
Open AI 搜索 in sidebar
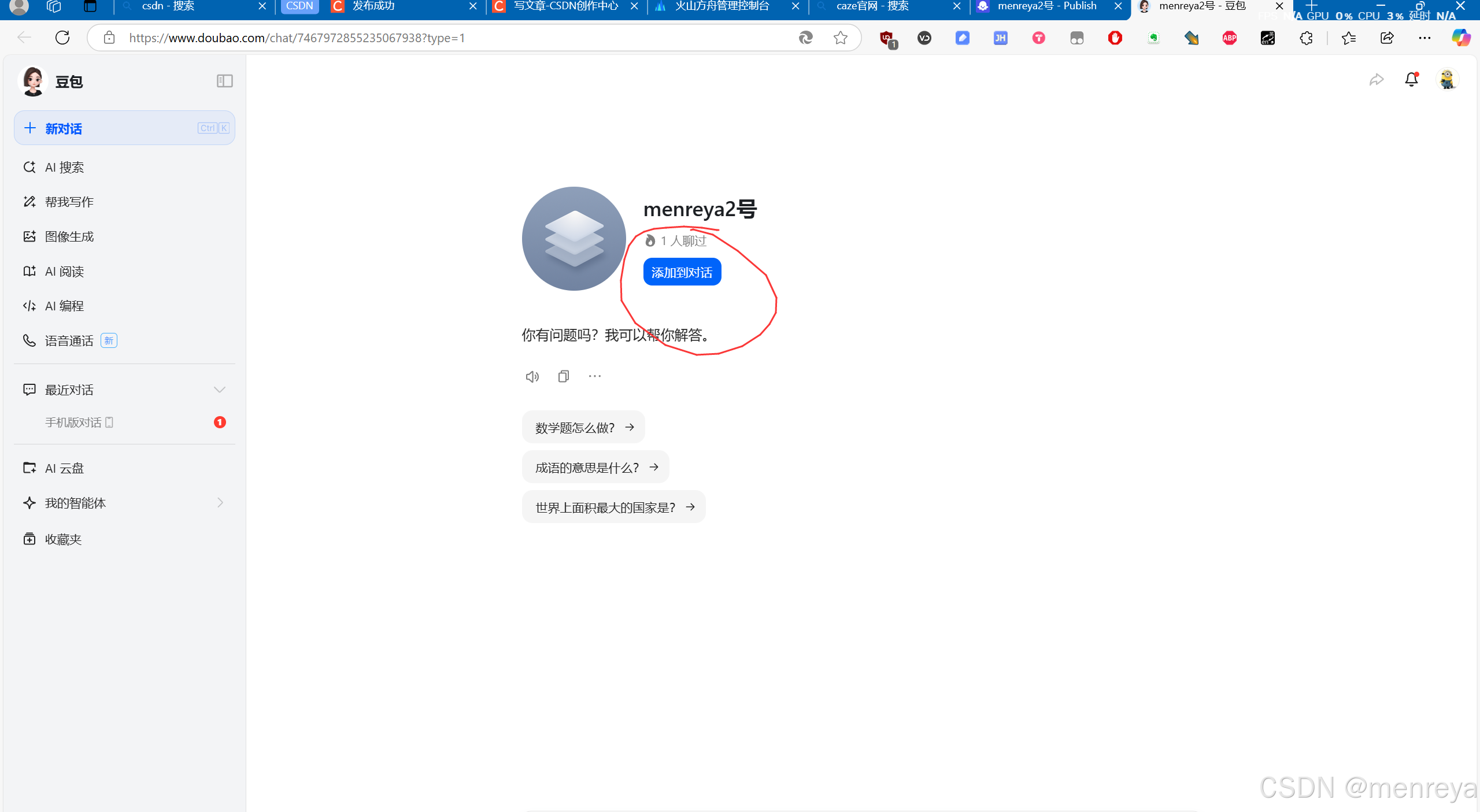coord(64,168)
